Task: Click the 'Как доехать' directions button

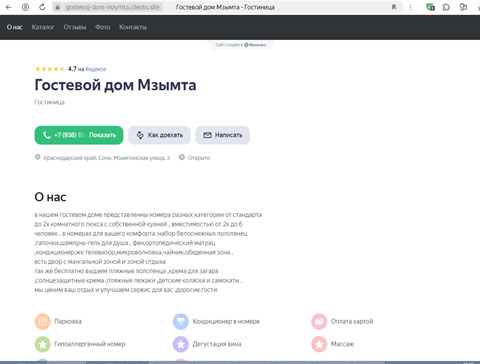Action: [159, 135]
